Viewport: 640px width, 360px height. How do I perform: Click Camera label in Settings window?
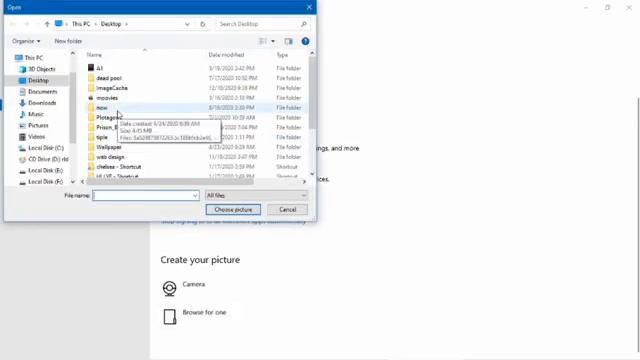pyautogui.click(x=193, y=284)
